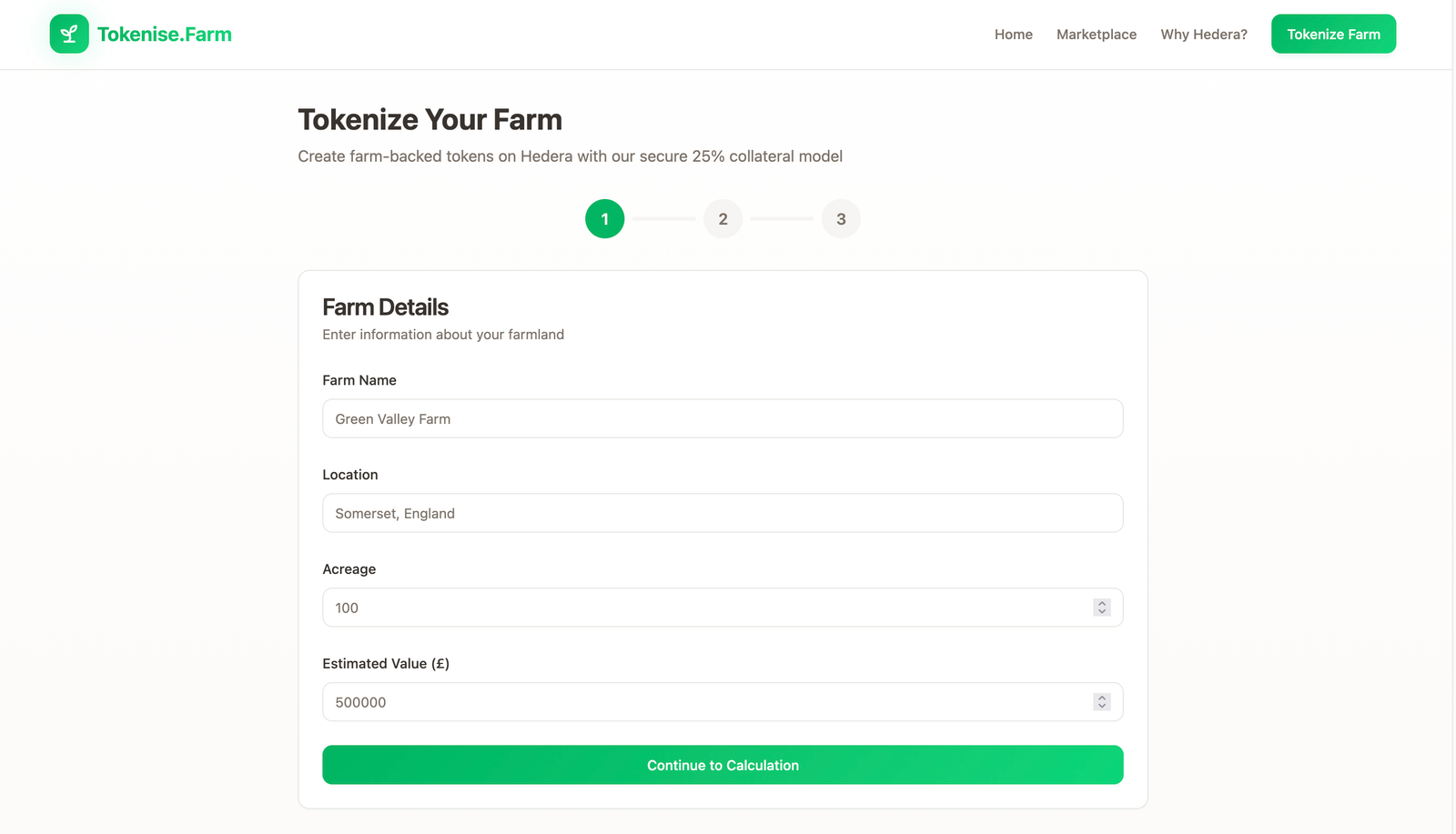Click Continue to Calculation button
This screenshot has width=1456, height=834.
(723, 765)
